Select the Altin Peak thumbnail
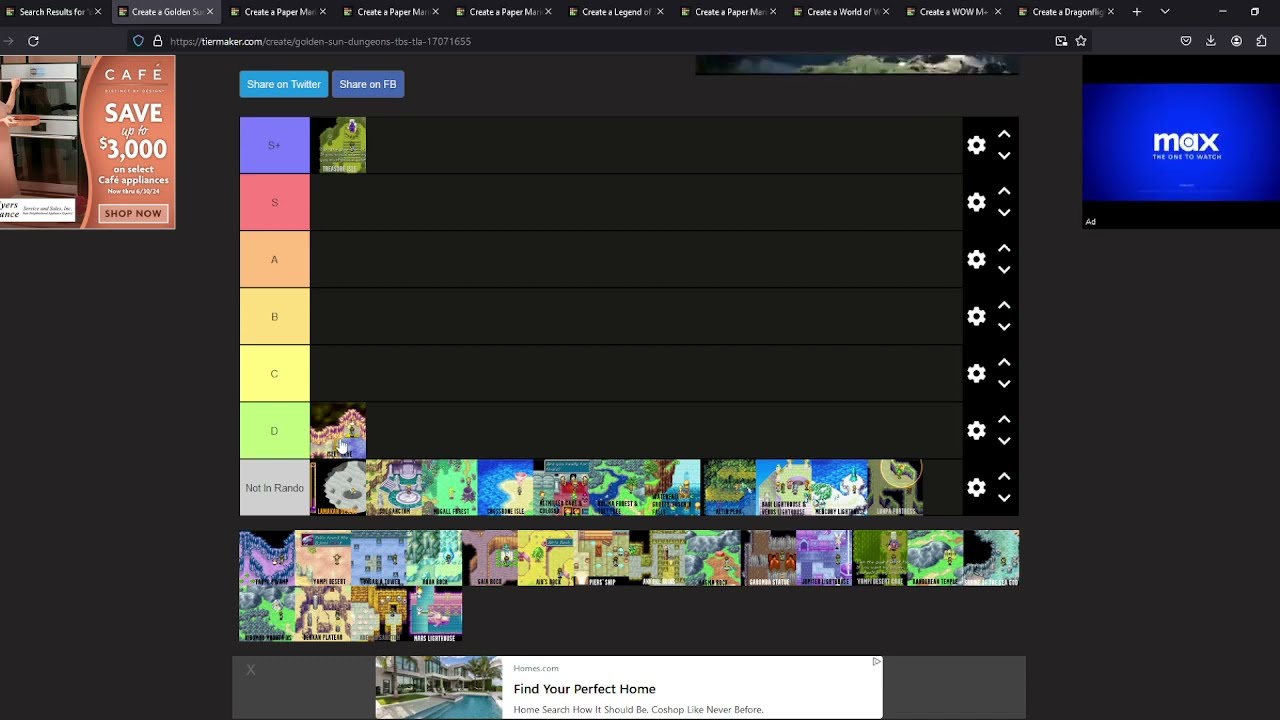Screen dimensions: 1280x720 point(729,487)
